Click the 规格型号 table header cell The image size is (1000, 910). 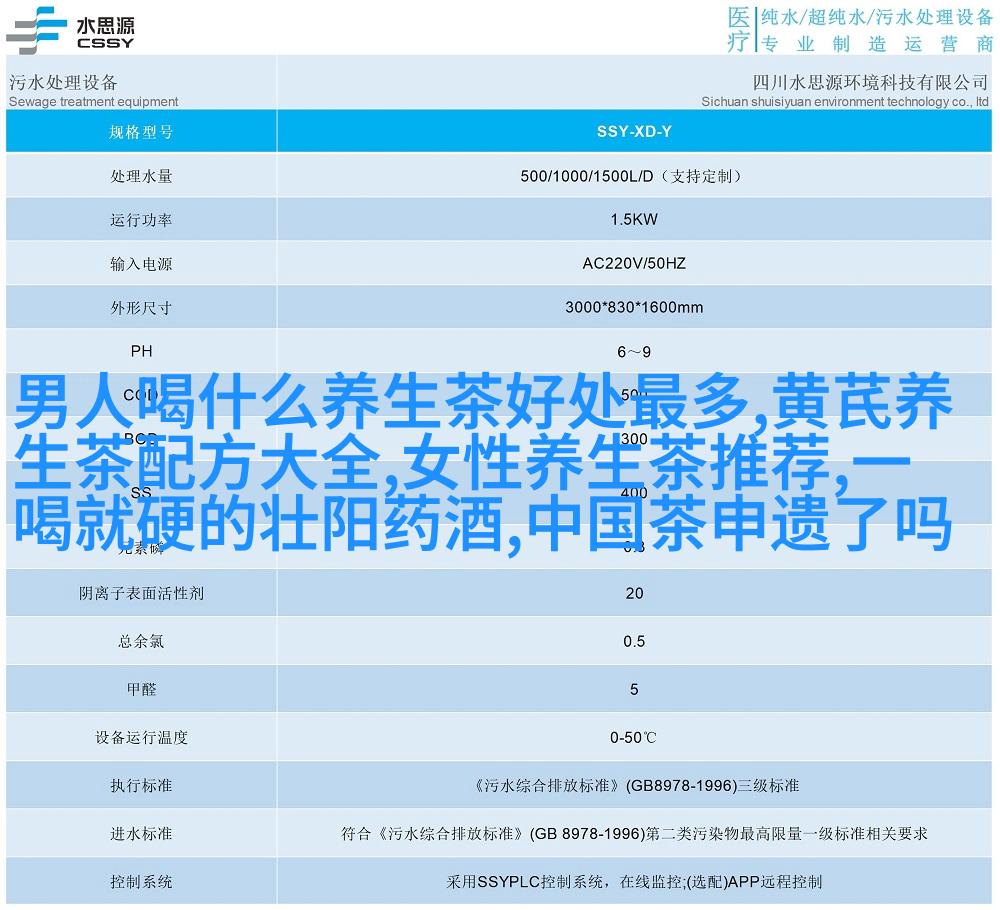141,131
